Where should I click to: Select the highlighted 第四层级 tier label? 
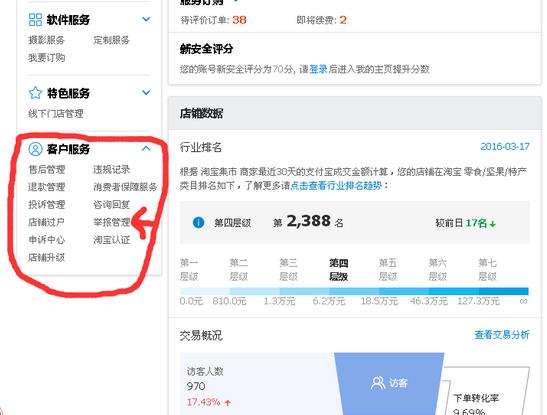[338, 270]
